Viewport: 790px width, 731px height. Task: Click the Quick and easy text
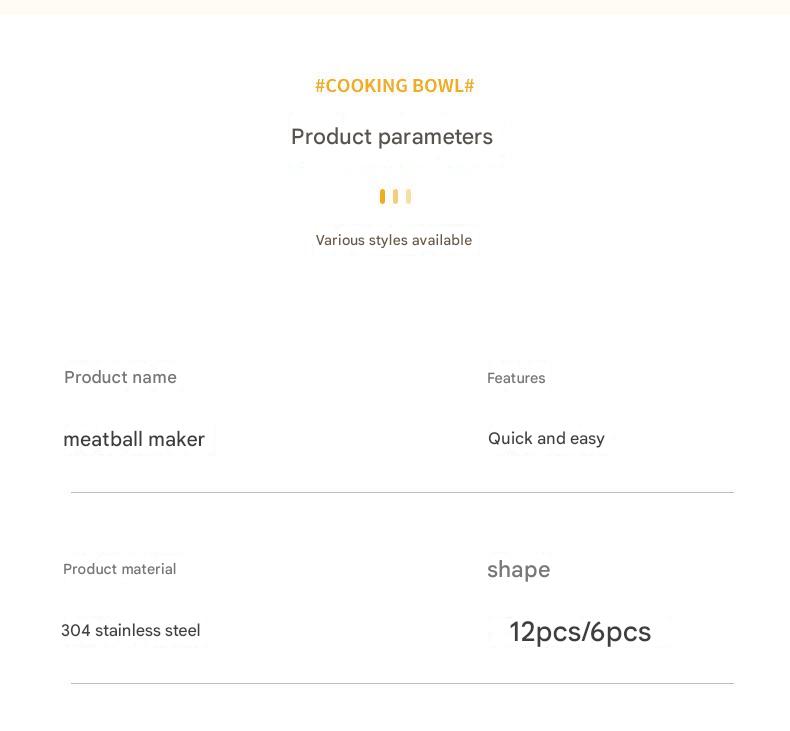546,438
